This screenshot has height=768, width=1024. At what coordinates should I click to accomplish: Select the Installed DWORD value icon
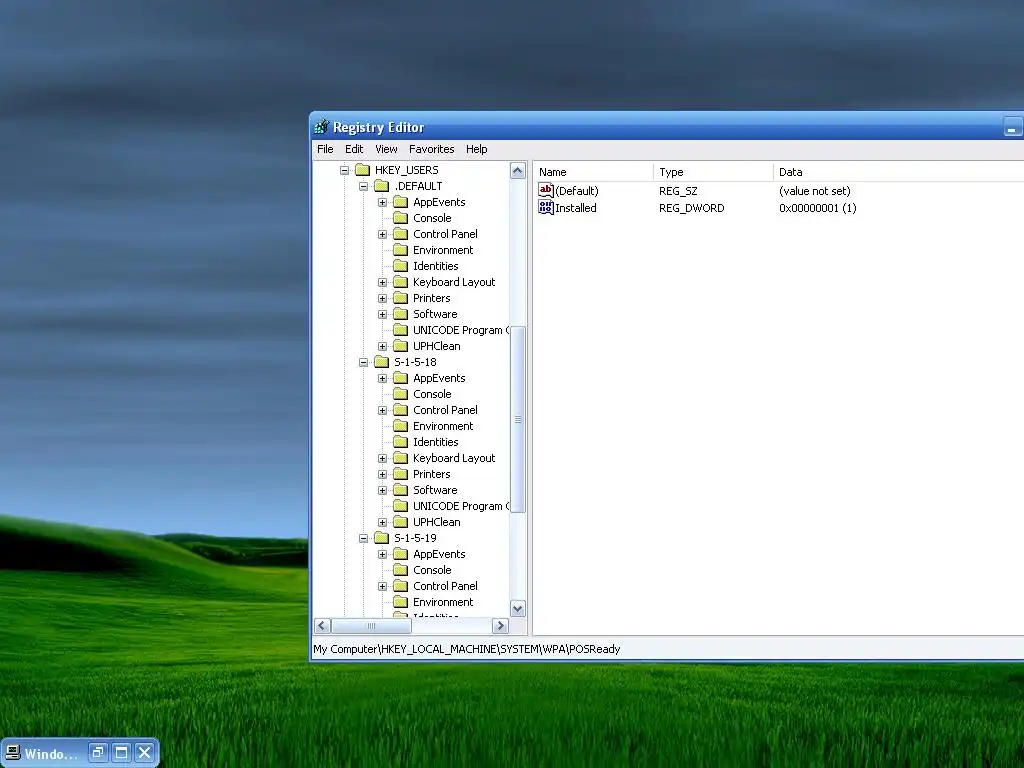tap(546, 208)
